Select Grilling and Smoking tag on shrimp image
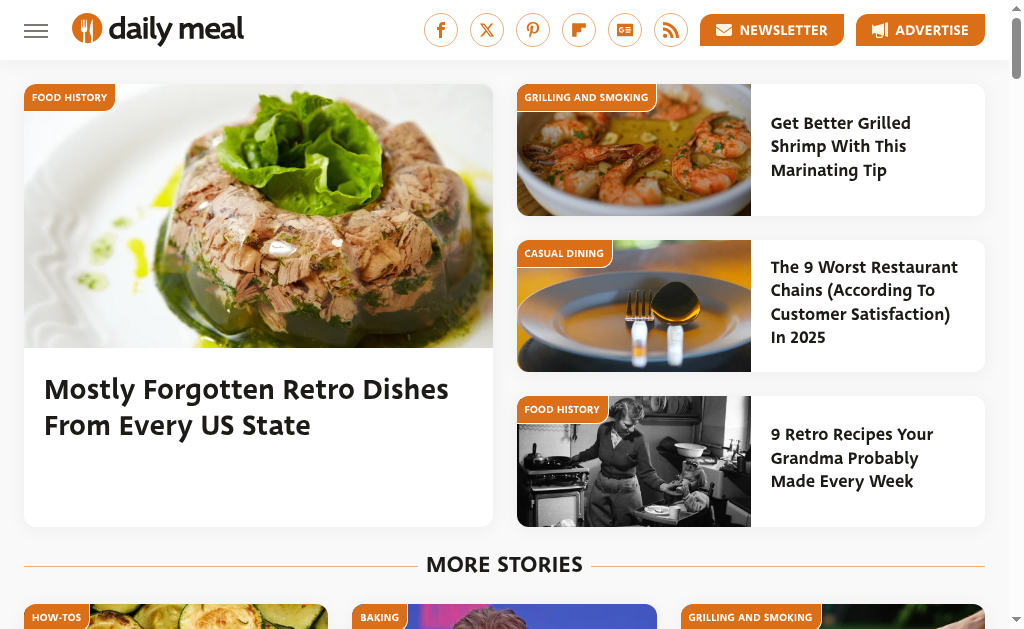This screenshot has height=629, width=1024. [586, 97]
